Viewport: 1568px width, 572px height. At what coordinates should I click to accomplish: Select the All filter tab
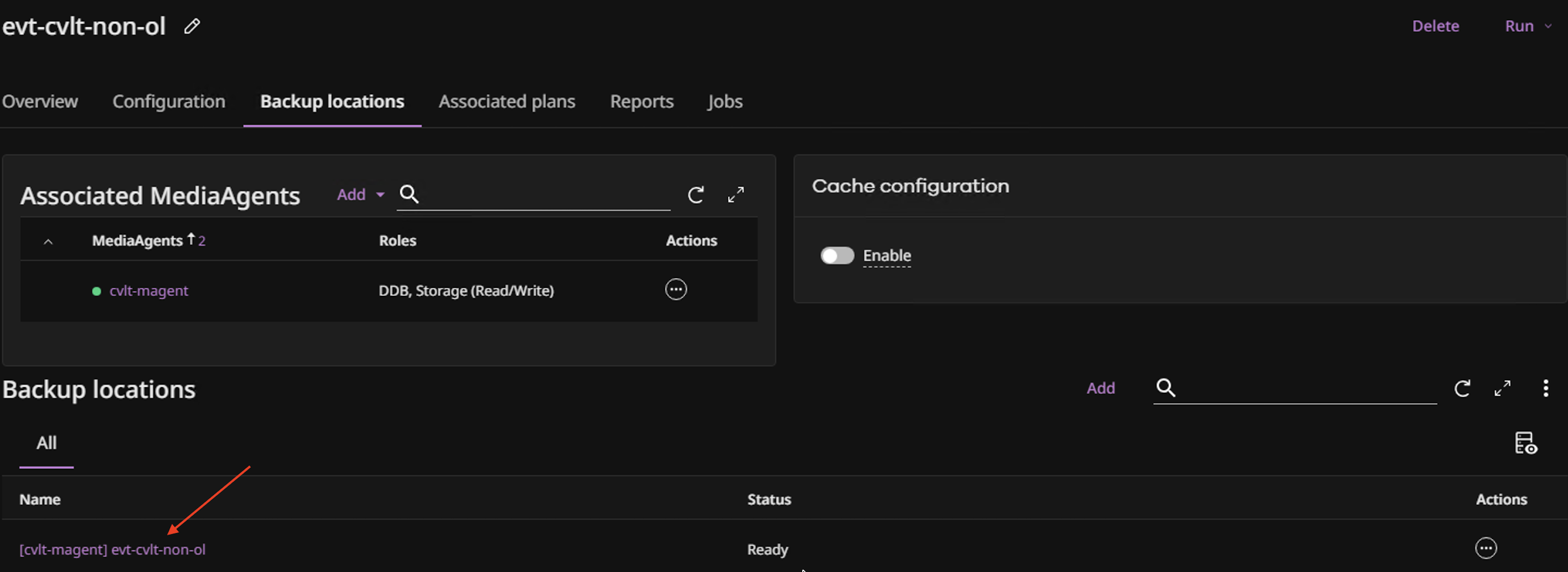[x=46, y=443]
